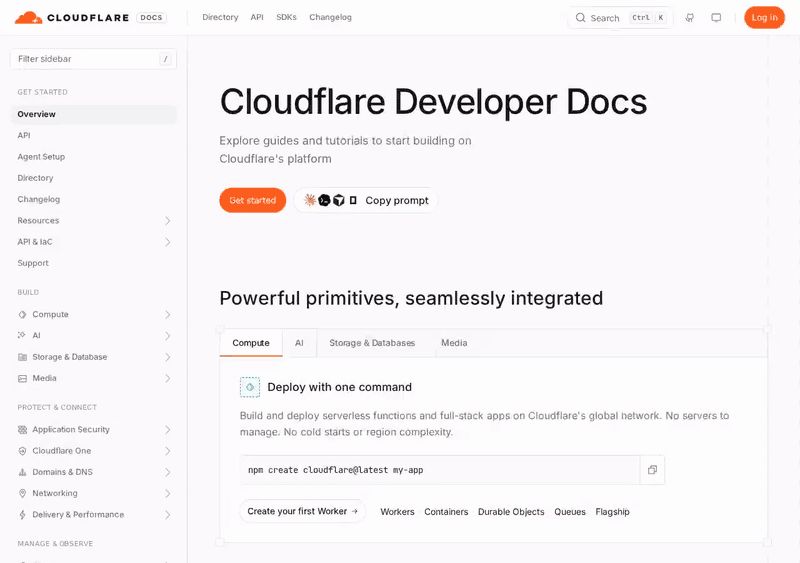
Task: Click Create your first Worker
Action: [x=303, y=511]
